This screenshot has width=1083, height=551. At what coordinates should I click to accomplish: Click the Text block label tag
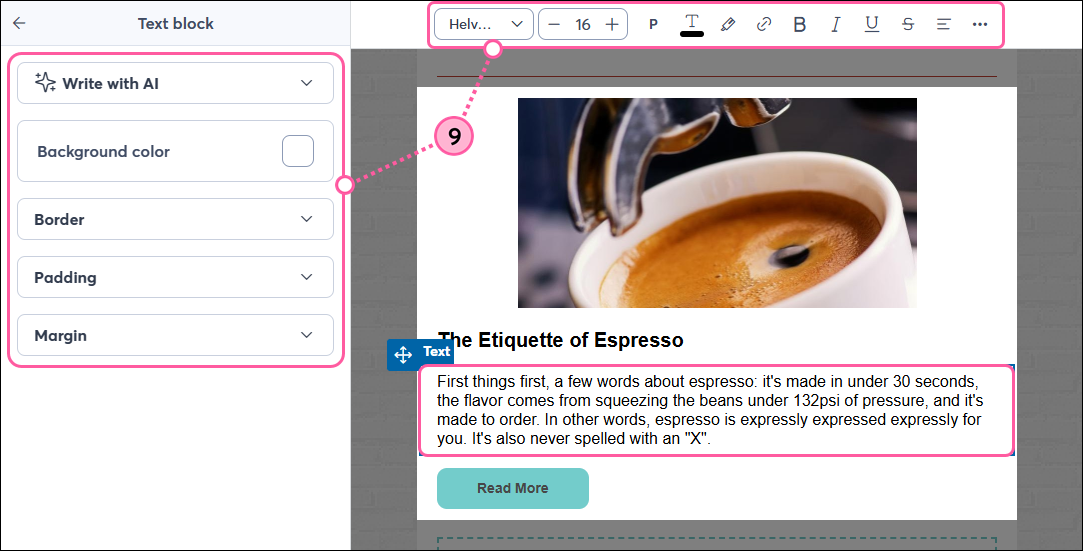click(437, 351)
